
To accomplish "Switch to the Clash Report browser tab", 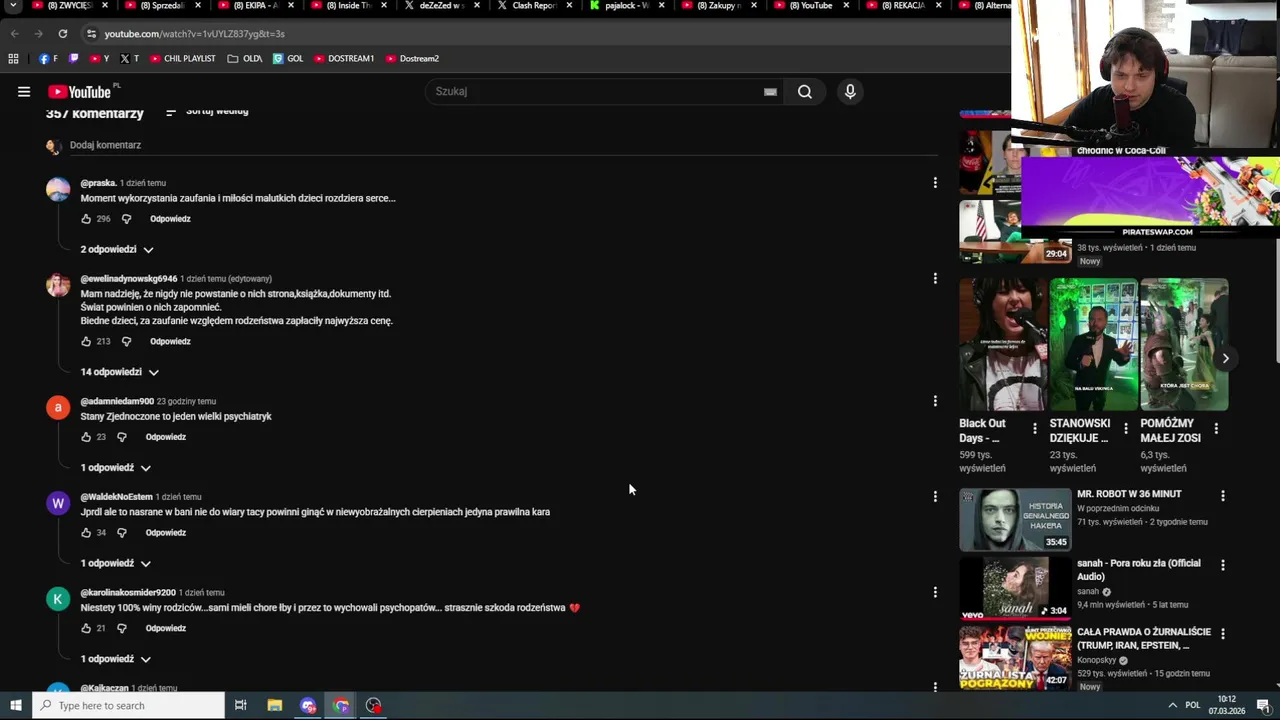I will pyautogui.click(x=534, y=6).
